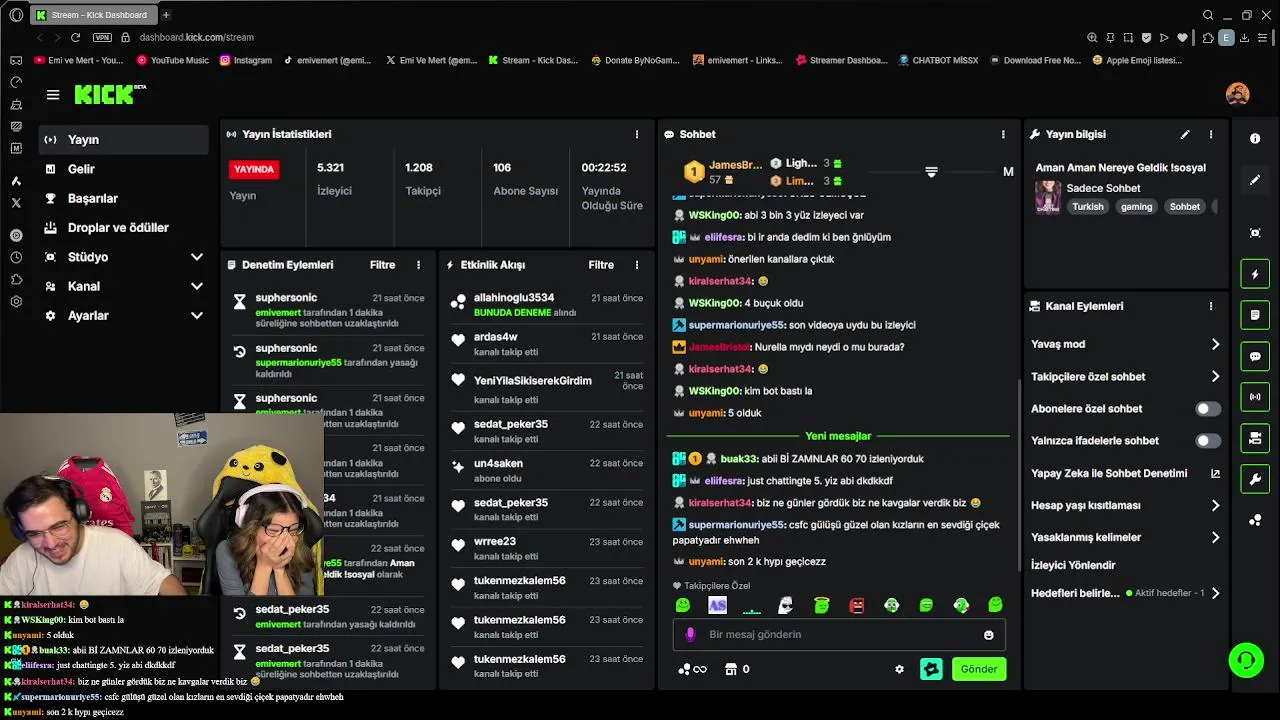Click the lightning bolt icon in the right rail

[x=1255, y=274]
